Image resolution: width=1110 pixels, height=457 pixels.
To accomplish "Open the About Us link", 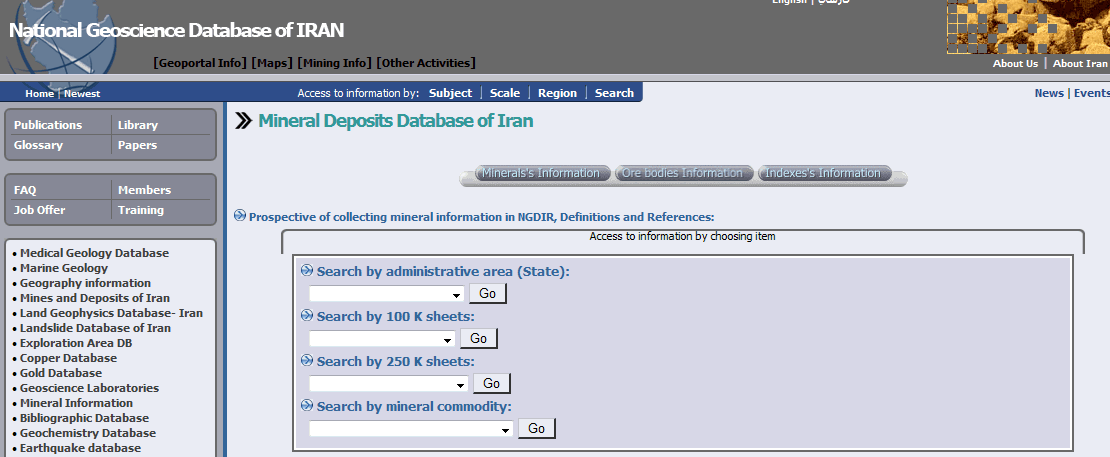I will (x=1015, y=63).
